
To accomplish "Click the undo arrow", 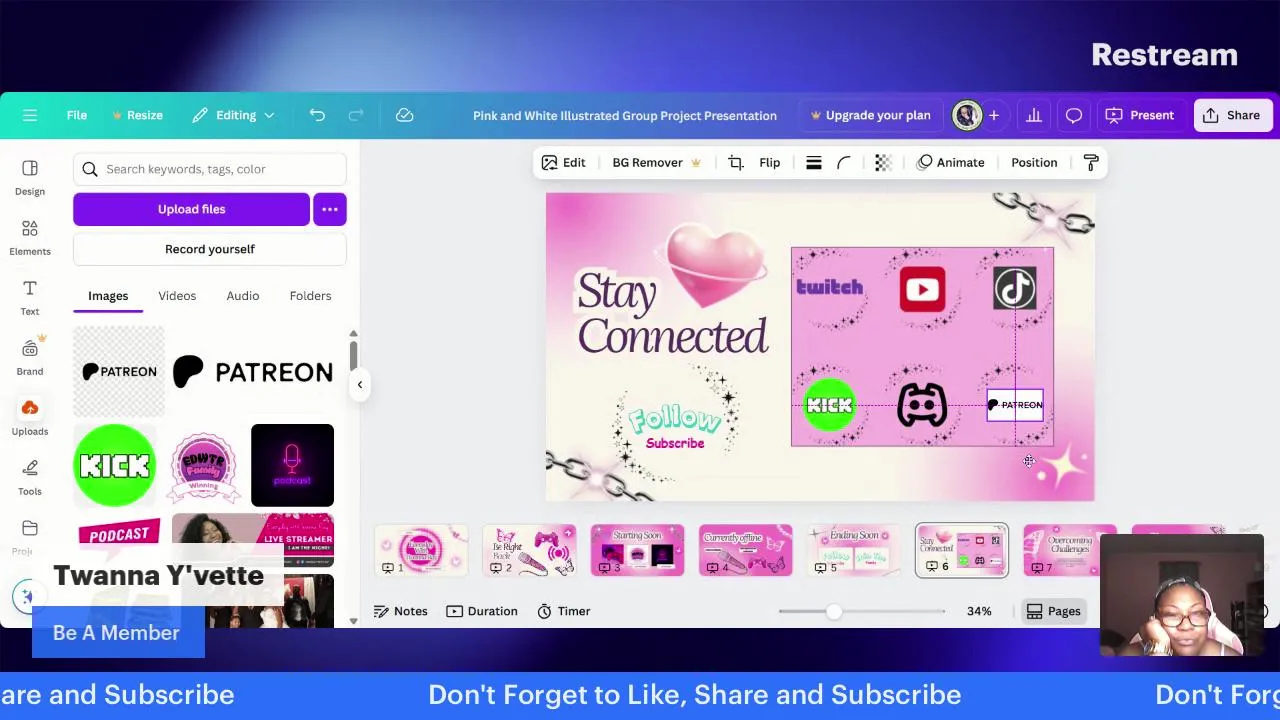I will click(317, 115).
